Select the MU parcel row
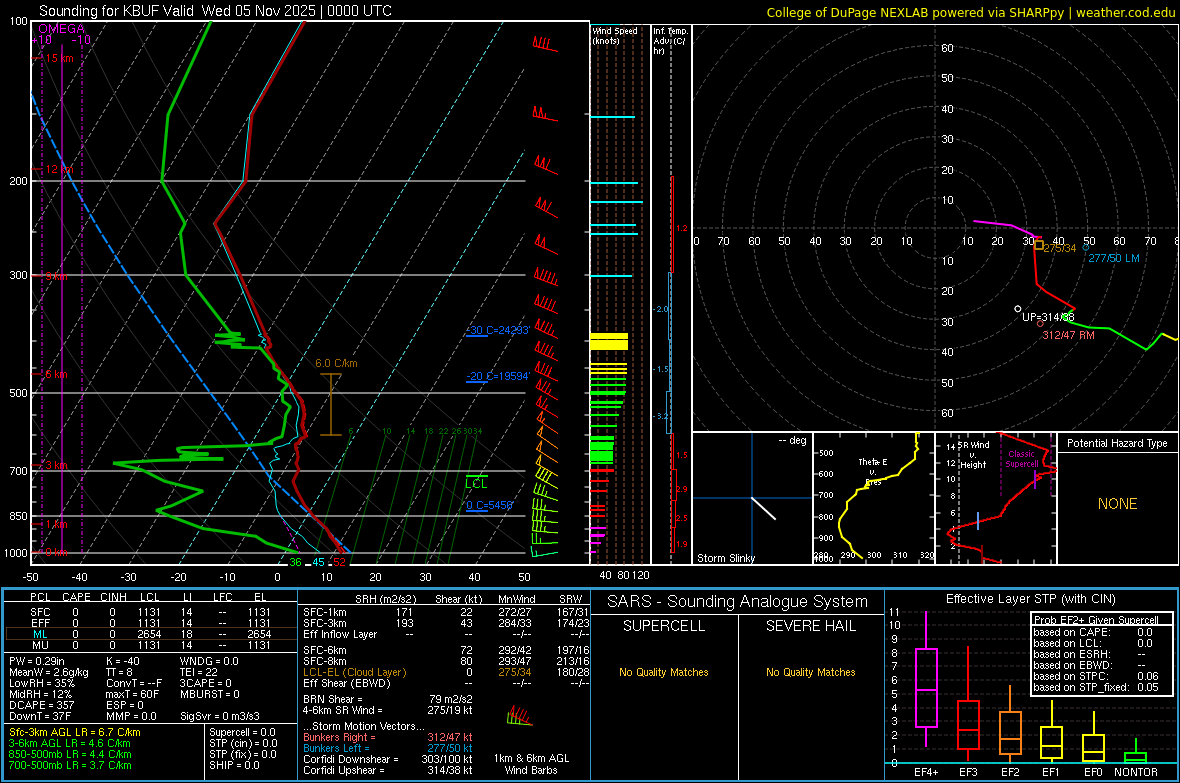Screen dimensions: 1180x783 coord(151,644)
